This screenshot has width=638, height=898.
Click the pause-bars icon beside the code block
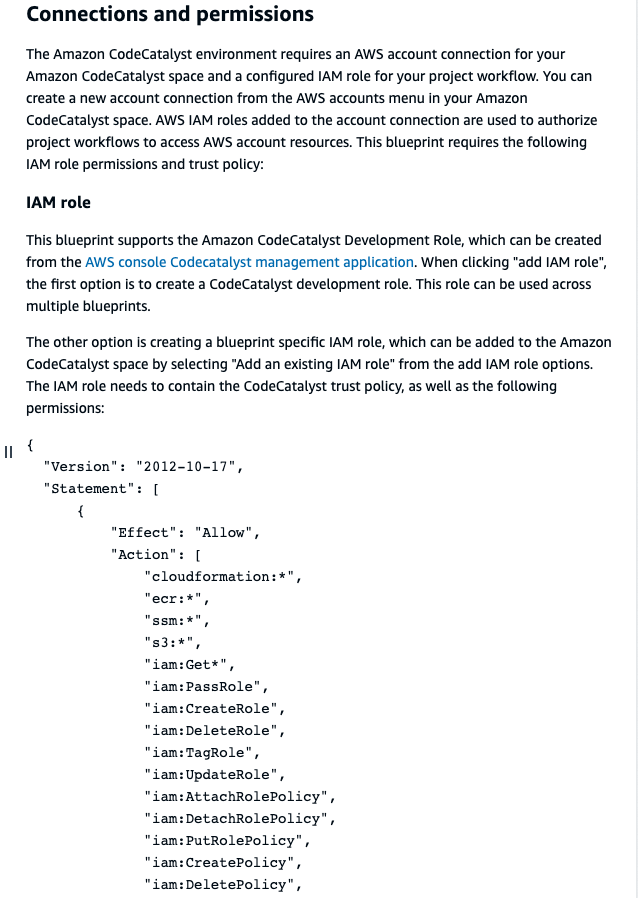click(9, 451)
